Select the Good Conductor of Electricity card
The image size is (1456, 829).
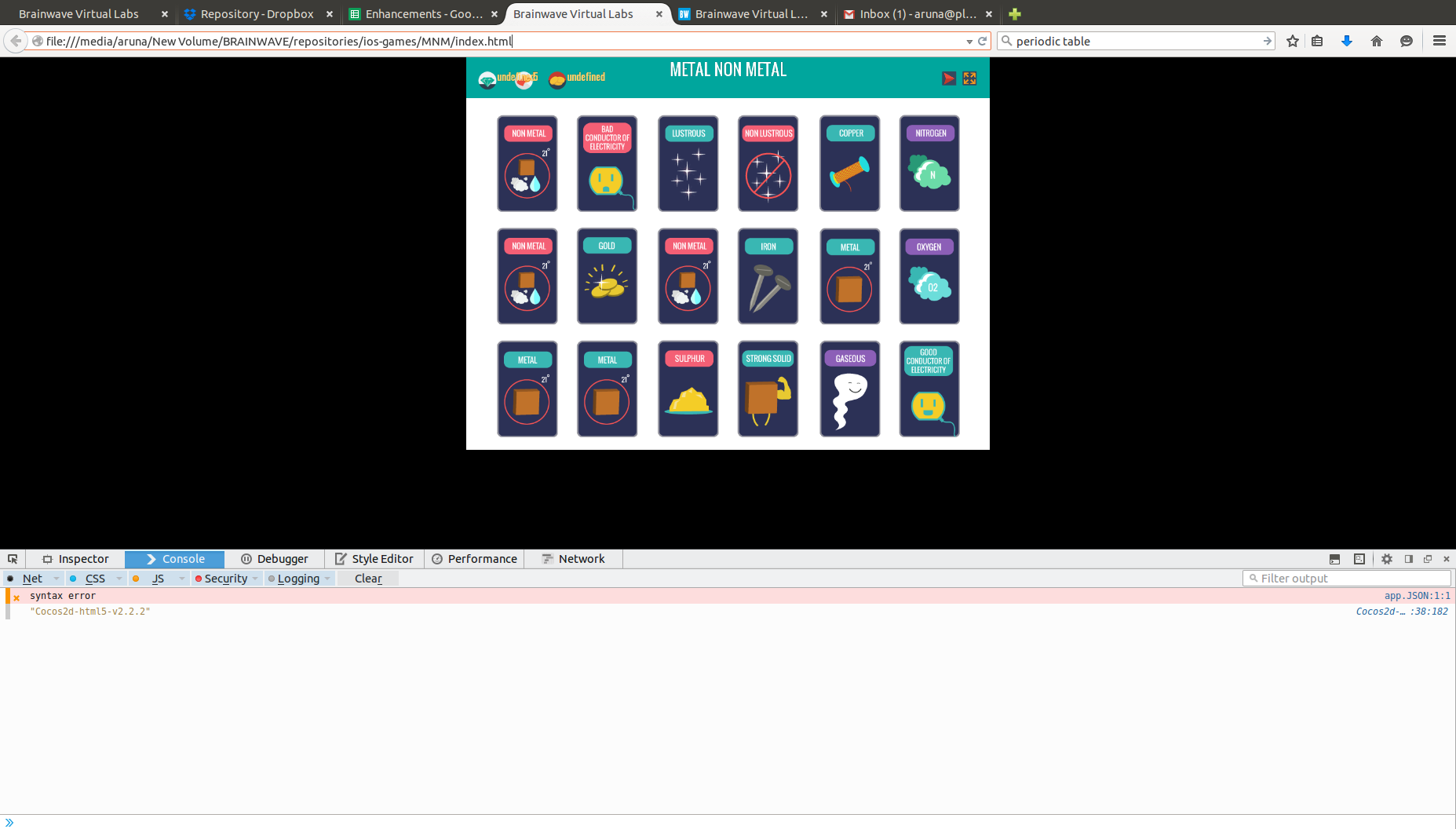click(930, 389)
